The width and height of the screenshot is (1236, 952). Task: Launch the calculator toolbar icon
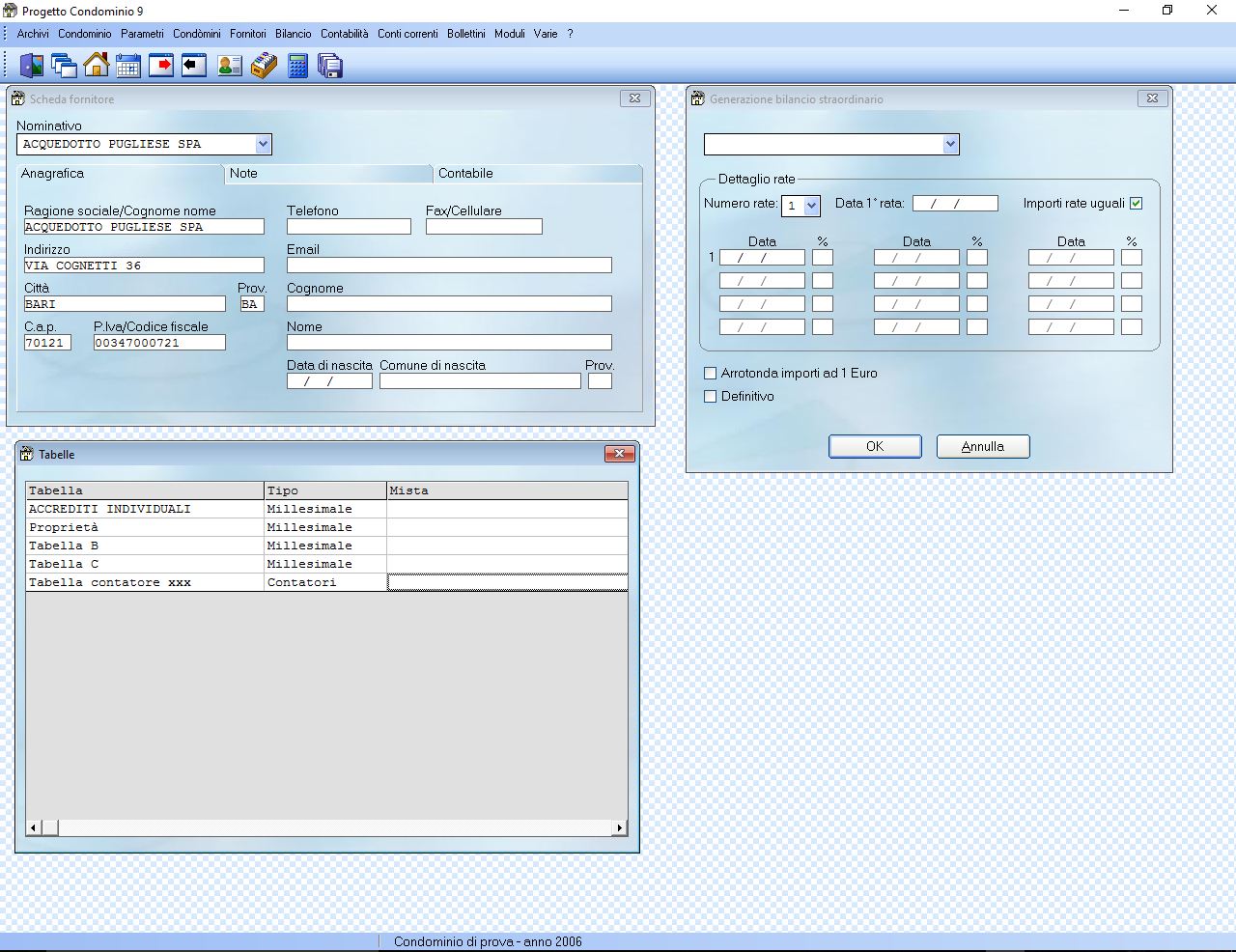pyautogui.click(x=297, y=66)
